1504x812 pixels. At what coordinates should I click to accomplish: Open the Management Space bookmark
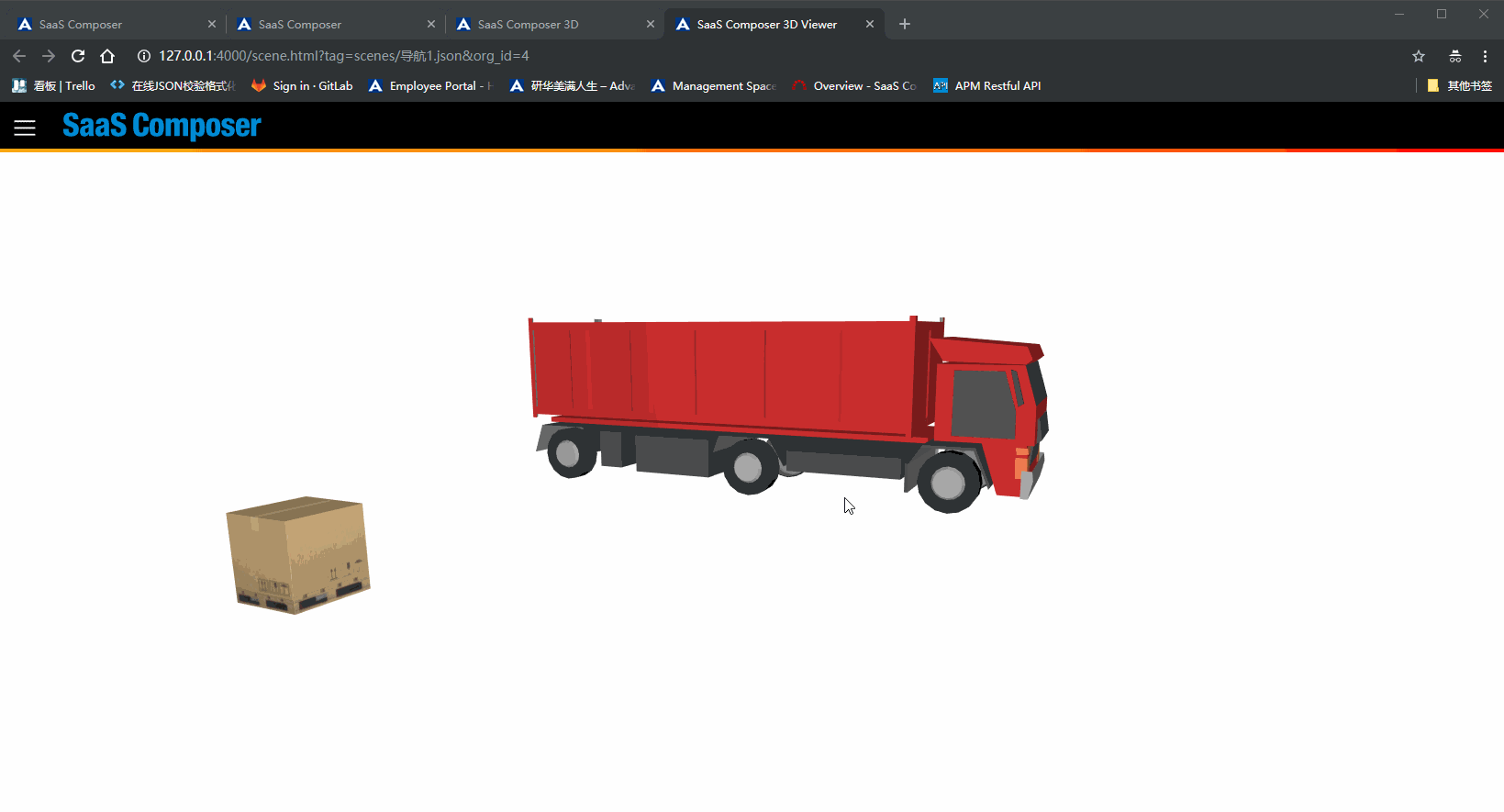tap(713, 85)
